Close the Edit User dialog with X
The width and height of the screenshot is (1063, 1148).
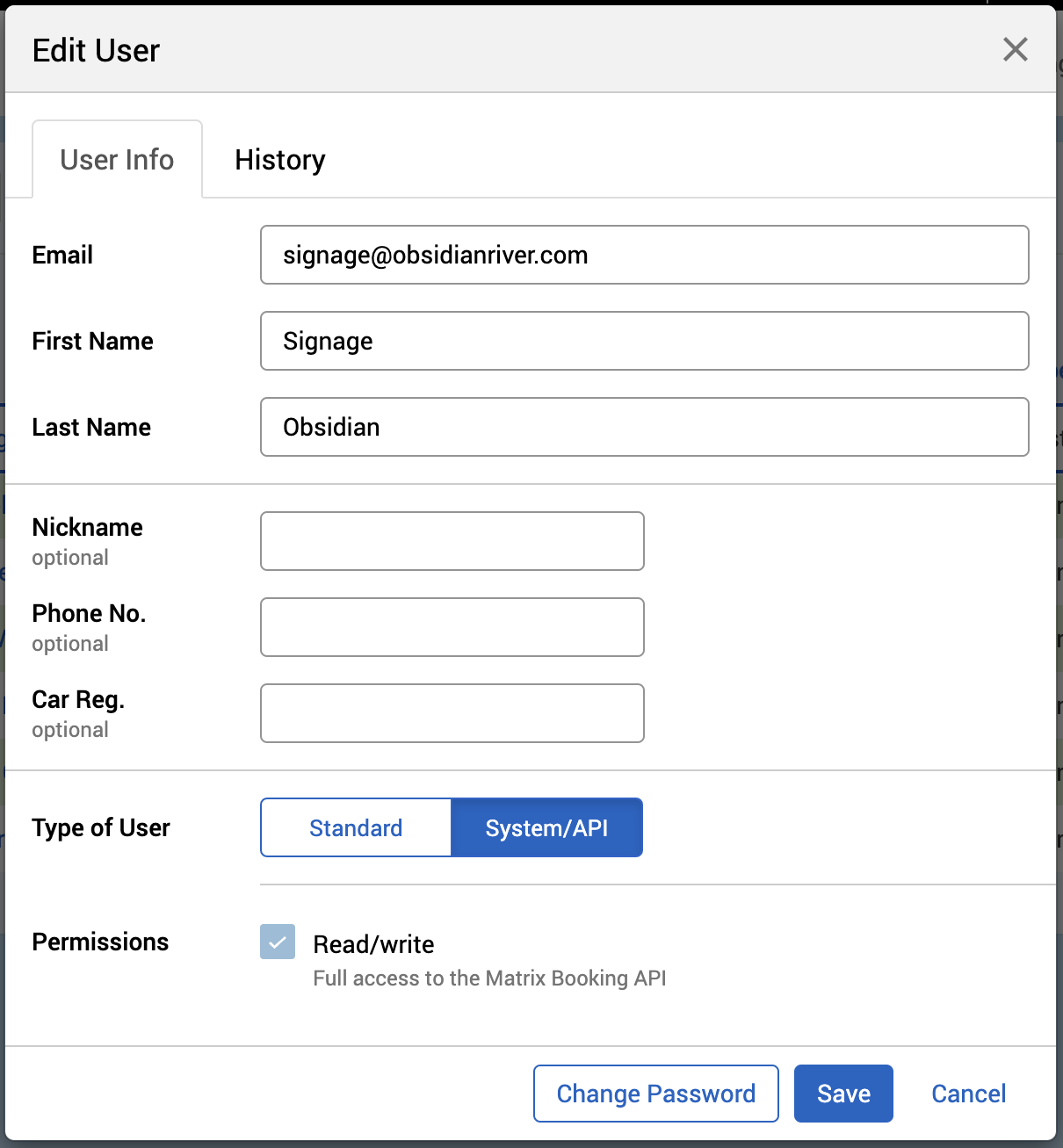(1015, 49)
